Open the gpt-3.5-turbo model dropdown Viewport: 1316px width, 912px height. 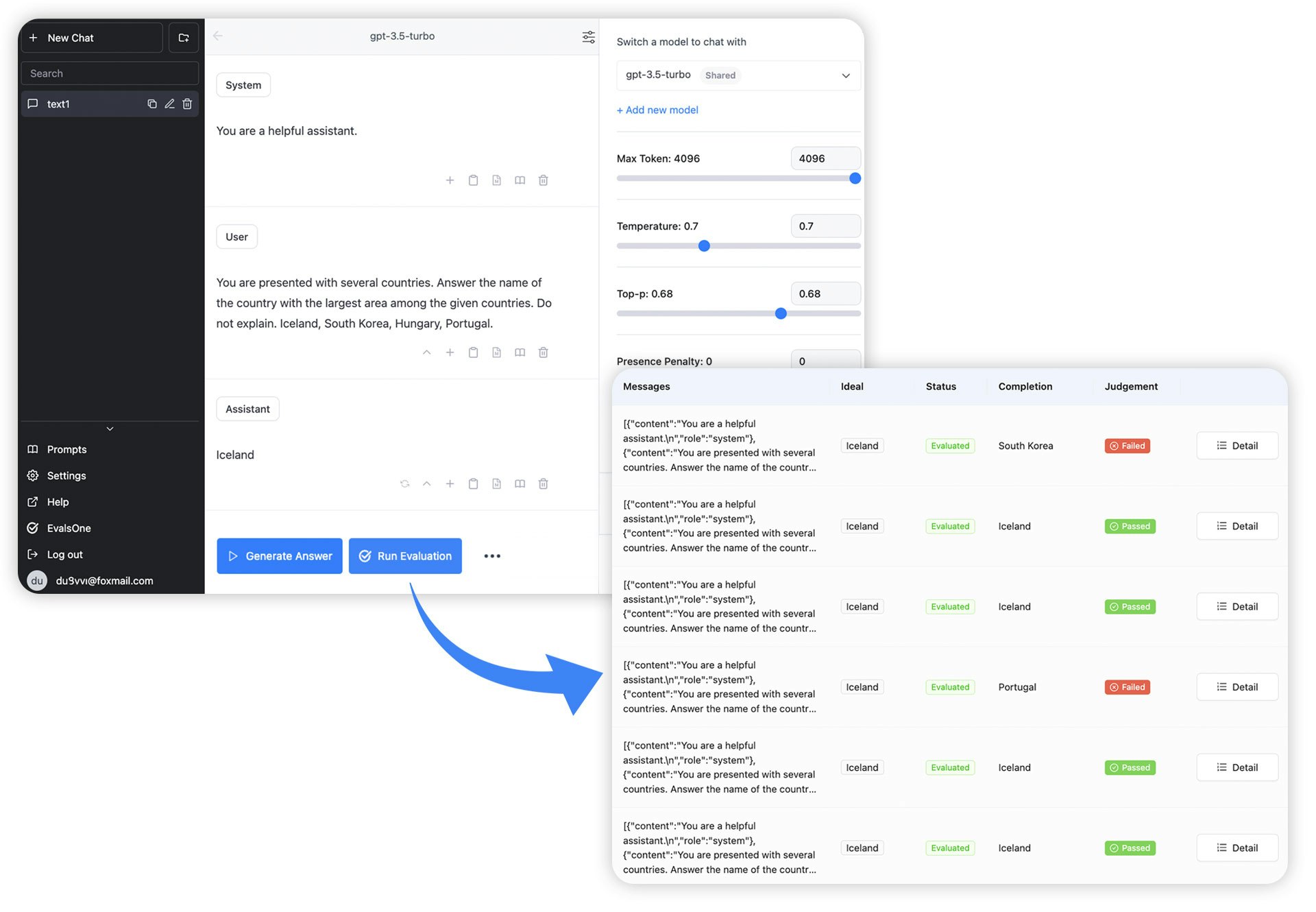(x=738, y=75)
